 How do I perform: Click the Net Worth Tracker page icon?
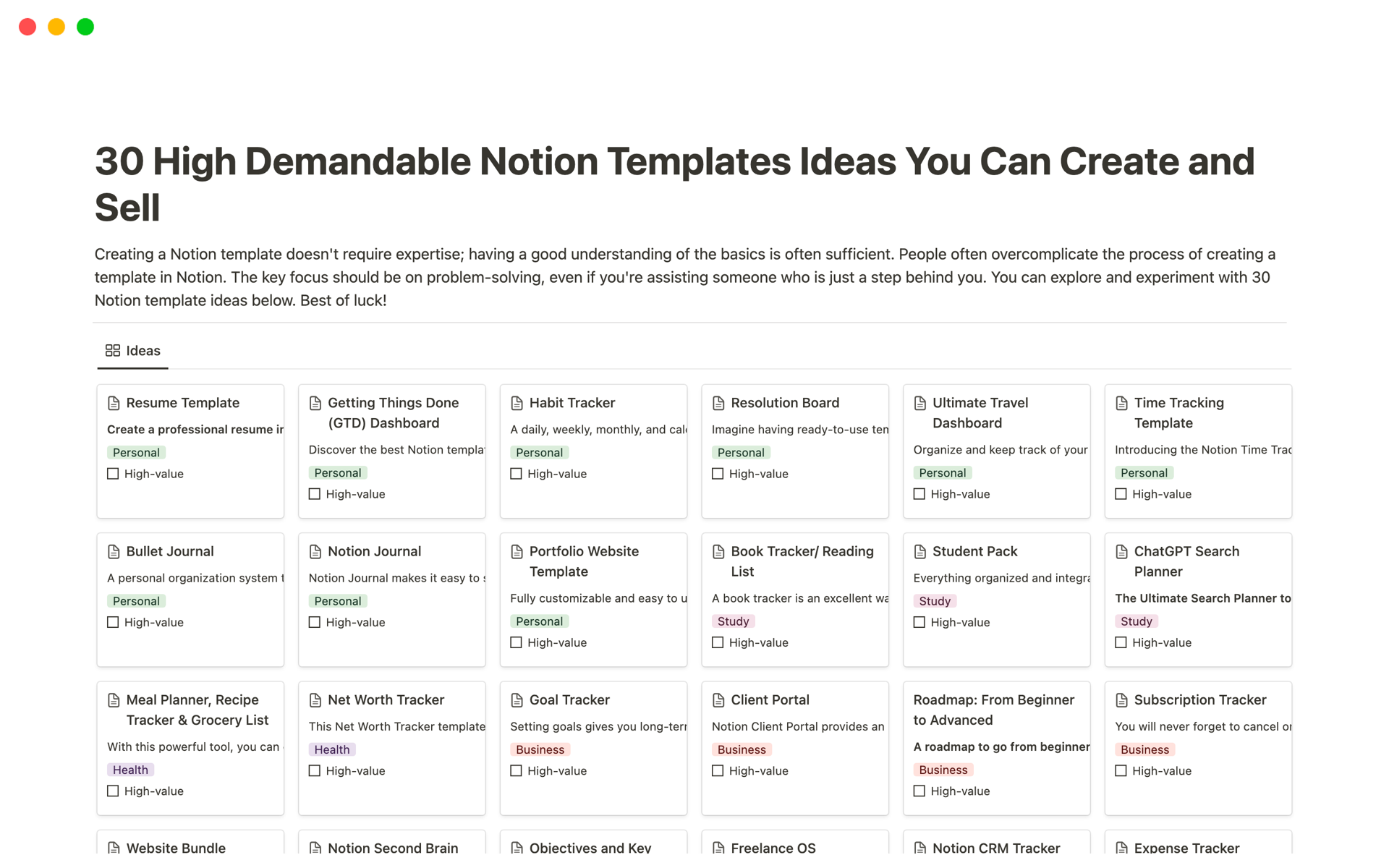[x=315, y=700]
